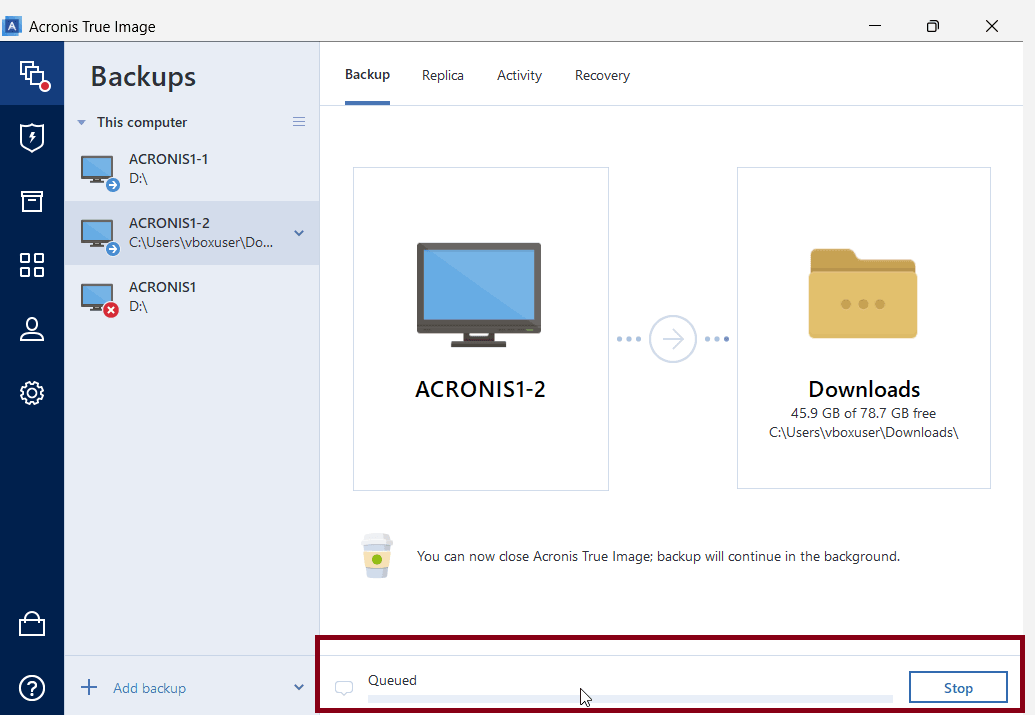Open the Acronis store bag icon
Screen dimensions: 1035x715
pos(32,623)
